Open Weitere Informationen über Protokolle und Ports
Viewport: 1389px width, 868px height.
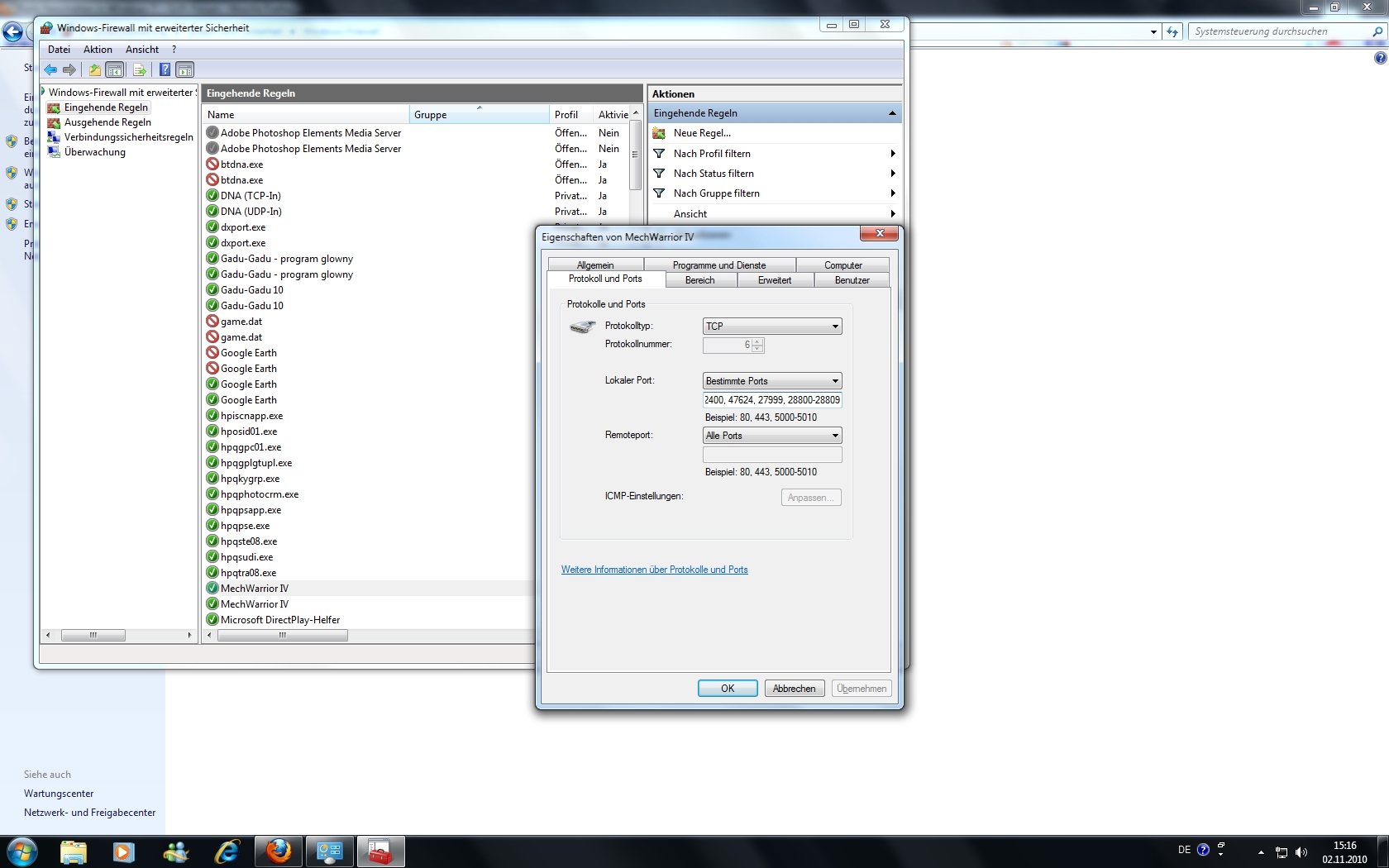(655, 570)
